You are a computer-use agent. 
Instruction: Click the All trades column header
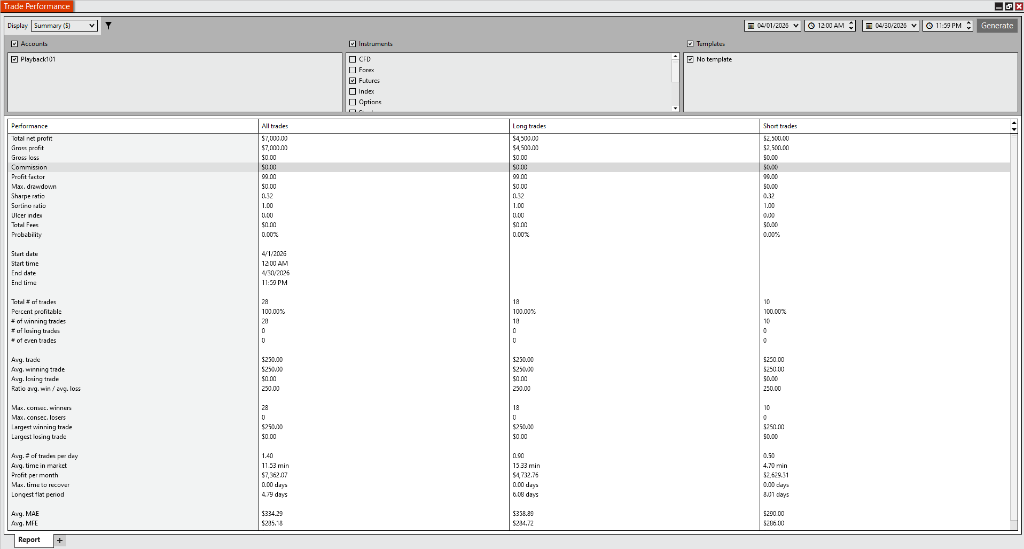click(384, 126)
